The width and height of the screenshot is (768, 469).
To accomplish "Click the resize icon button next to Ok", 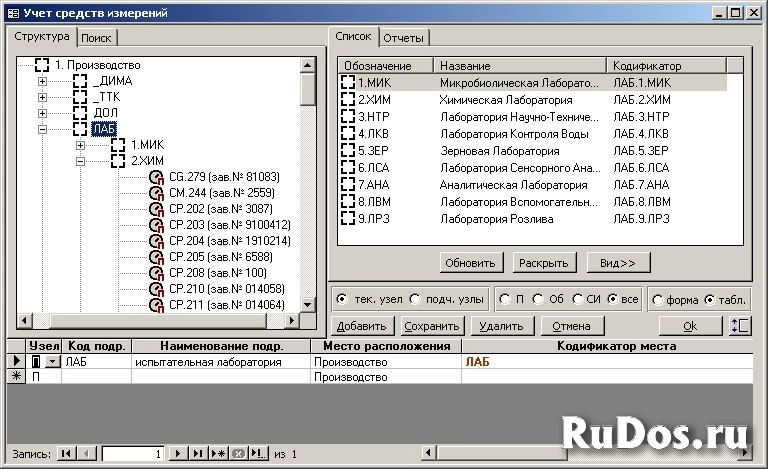I will point(741,326).
